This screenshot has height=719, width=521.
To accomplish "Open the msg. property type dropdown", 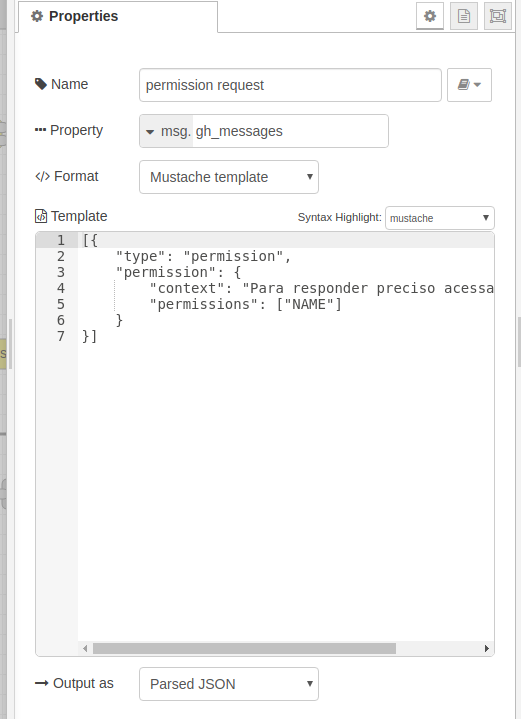I will [166, 131].
